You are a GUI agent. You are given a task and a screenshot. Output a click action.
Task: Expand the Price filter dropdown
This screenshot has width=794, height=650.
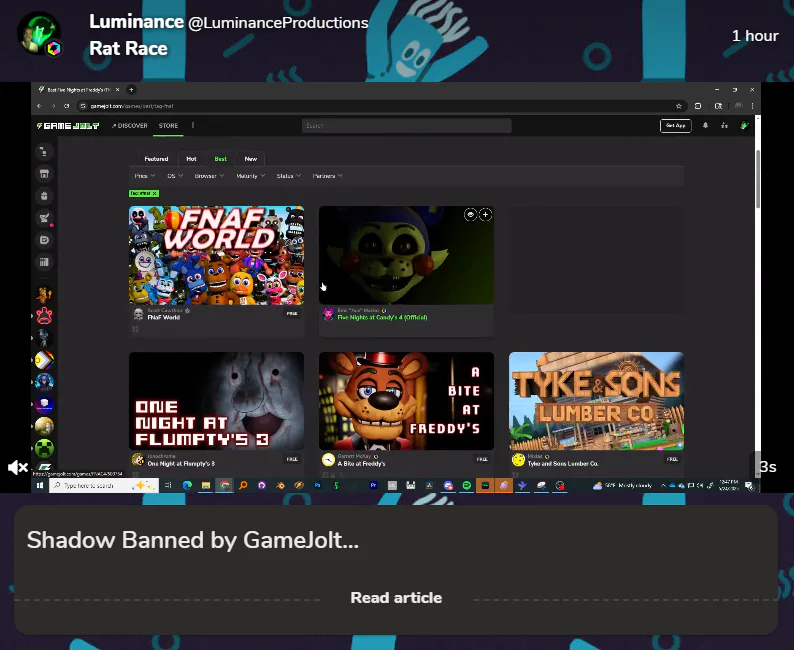coord(144,176)
